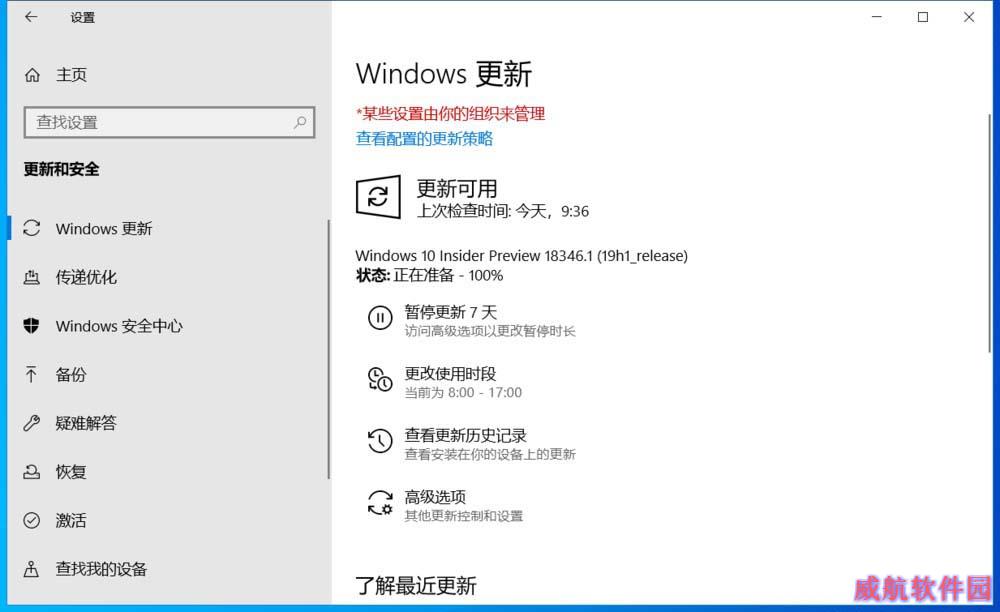Click the main content vertical scrollbar
This screenshot has height=612, width=1000.
tap(990, 233)
